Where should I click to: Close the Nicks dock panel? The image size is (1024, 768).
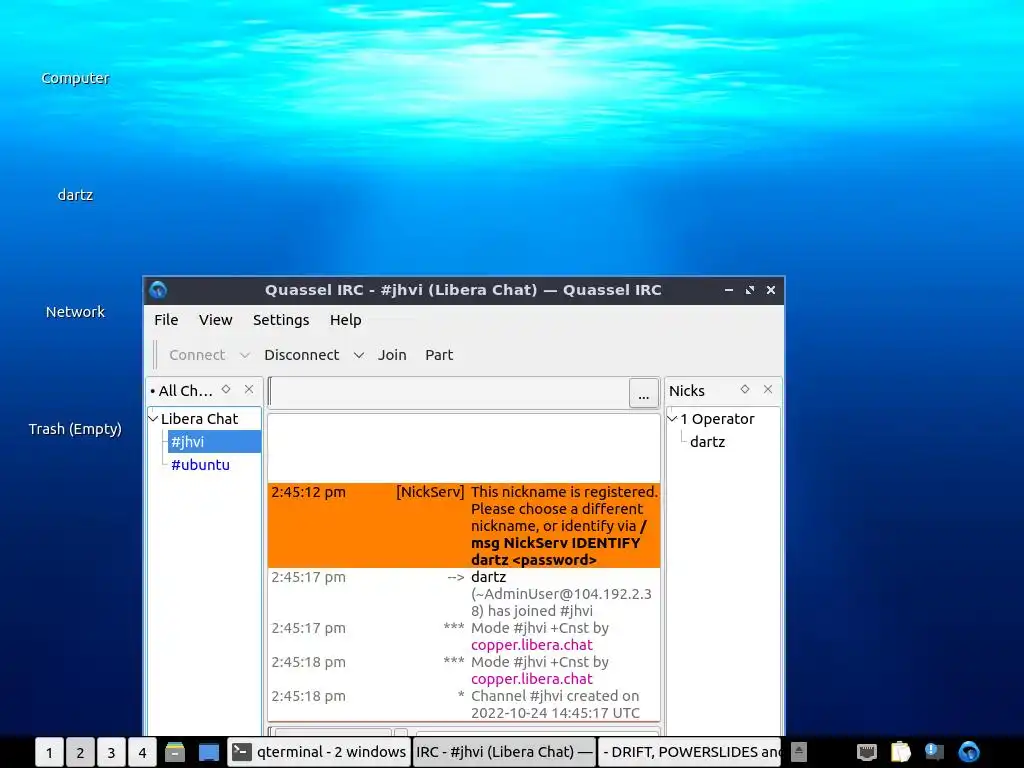(768, 389)
